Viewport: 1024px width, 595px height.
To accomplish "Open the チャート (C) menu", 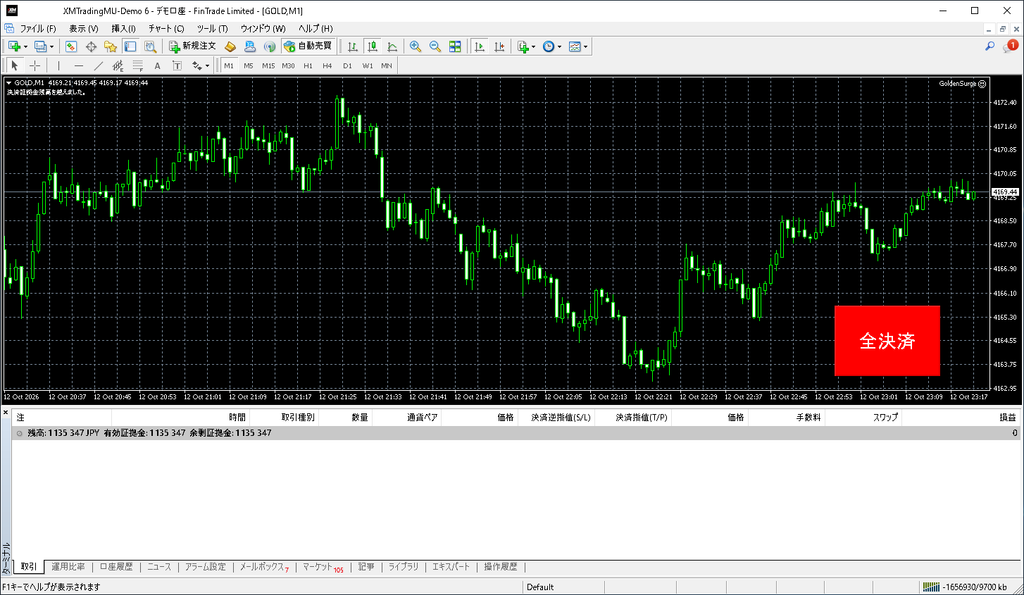I will 166,29.
